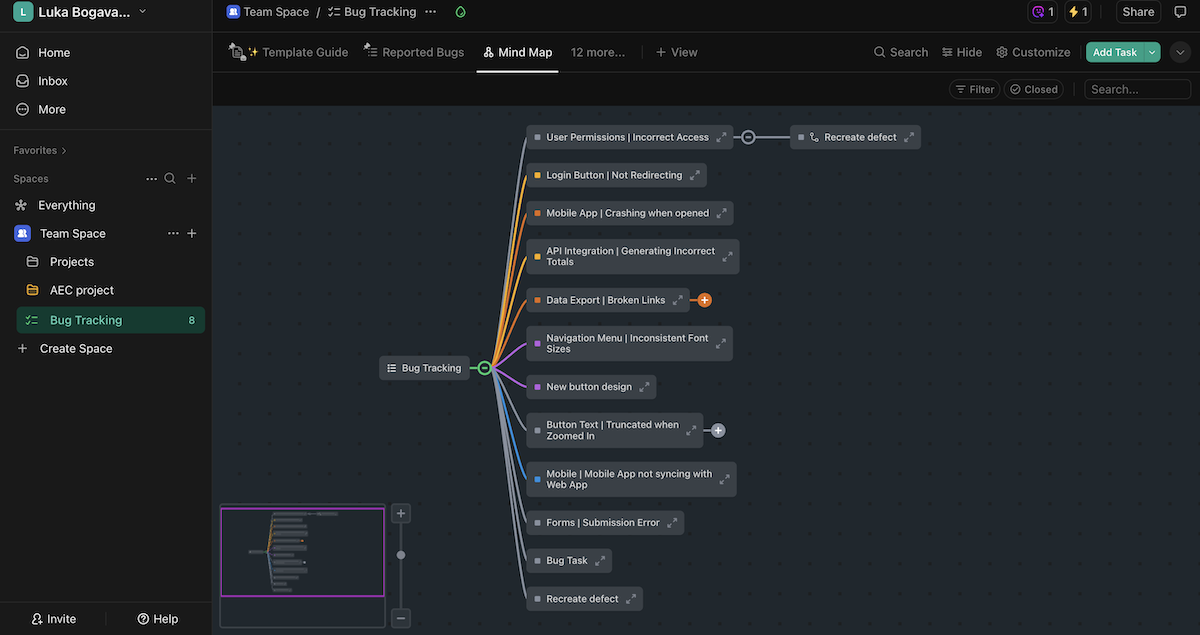The image size is (1200, 635).
Task: Zoom out using the minus control
Action: [x=400, y=618]
